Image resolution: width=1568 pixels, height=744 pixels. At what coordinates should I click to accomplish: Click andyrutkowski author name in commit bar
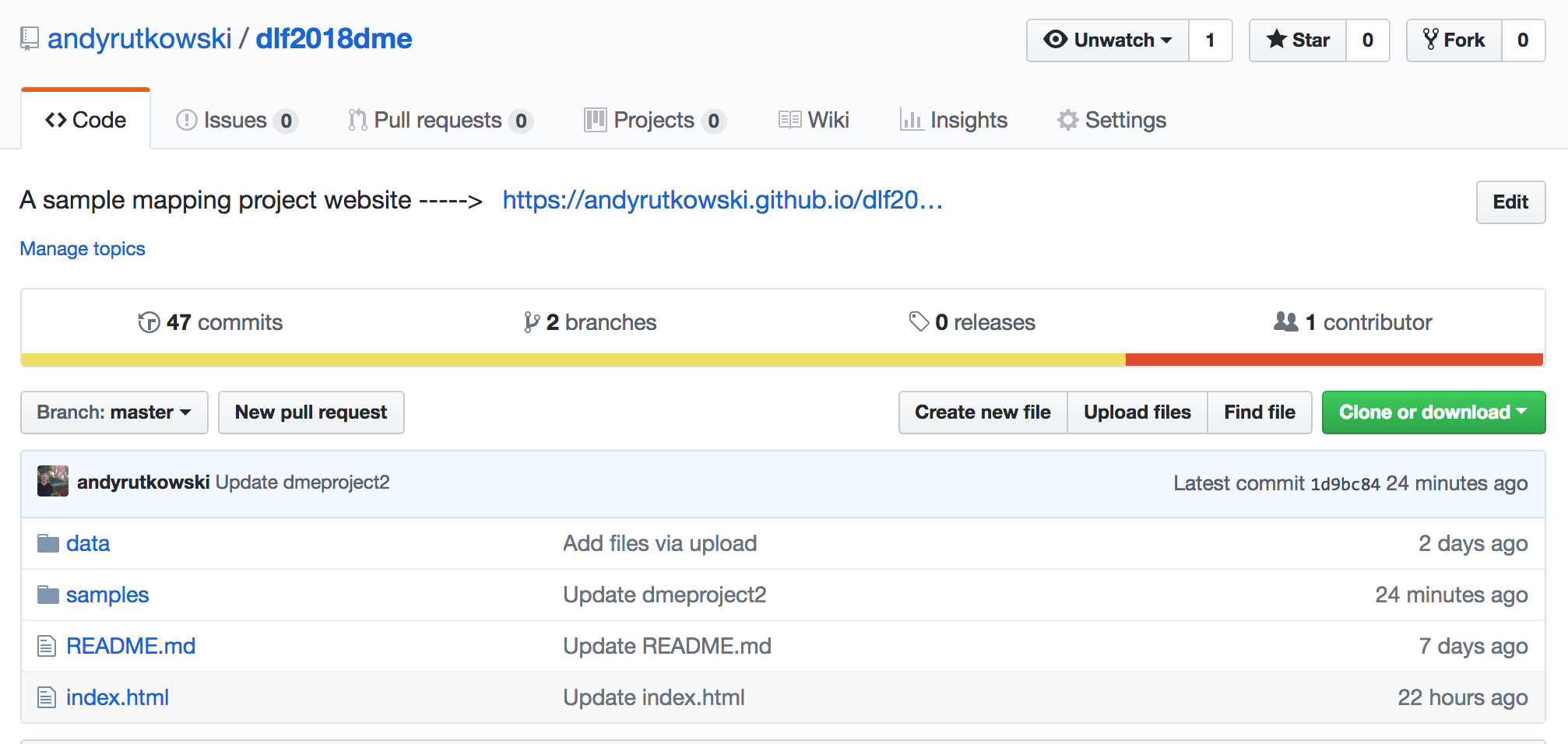point(143,483)
